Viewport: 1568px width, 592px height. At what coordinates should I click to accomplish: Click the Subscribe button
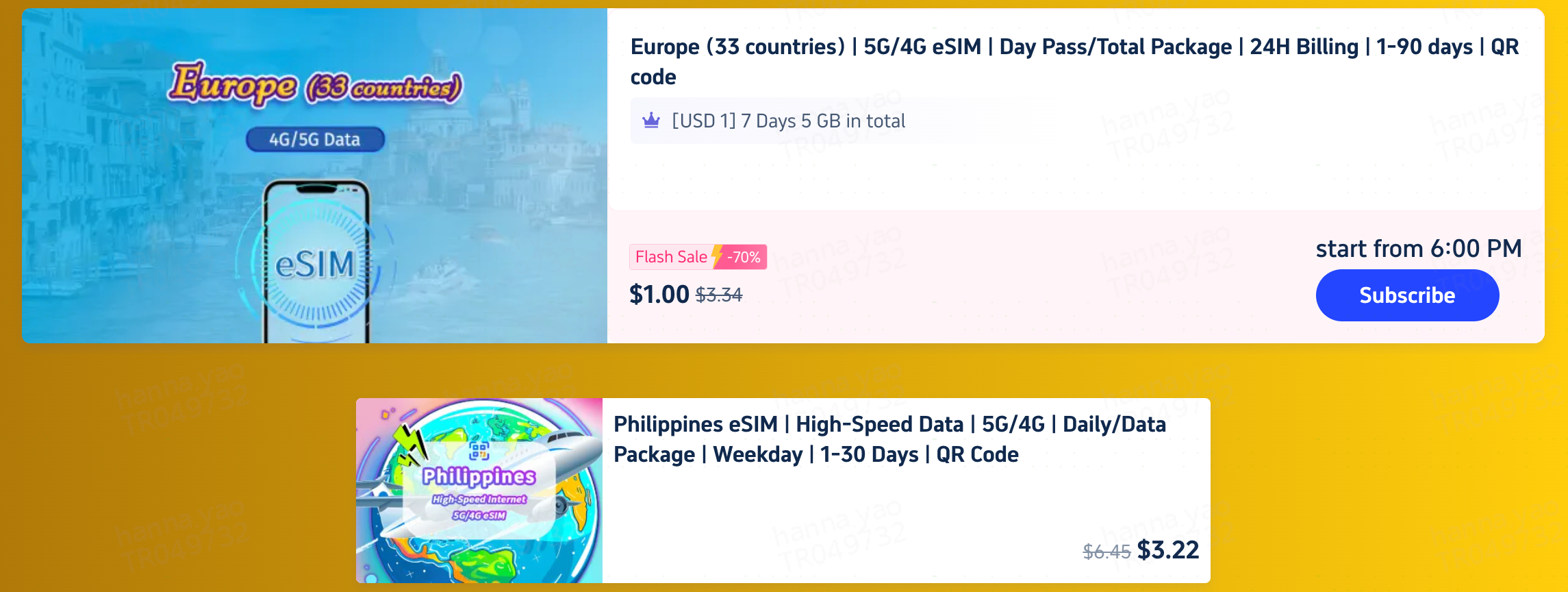pyautogui.click(x=1407, y=295)
